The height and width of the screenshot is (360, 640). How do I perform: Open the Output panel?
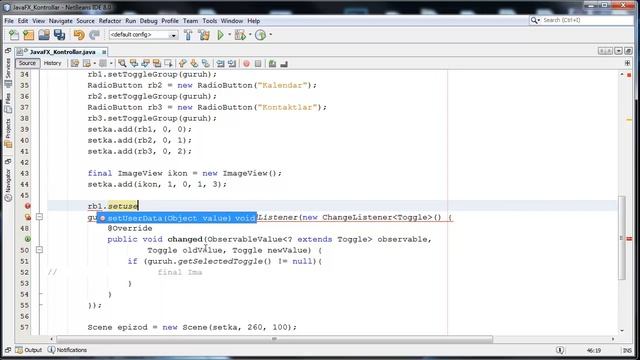[x=29, y=350]
